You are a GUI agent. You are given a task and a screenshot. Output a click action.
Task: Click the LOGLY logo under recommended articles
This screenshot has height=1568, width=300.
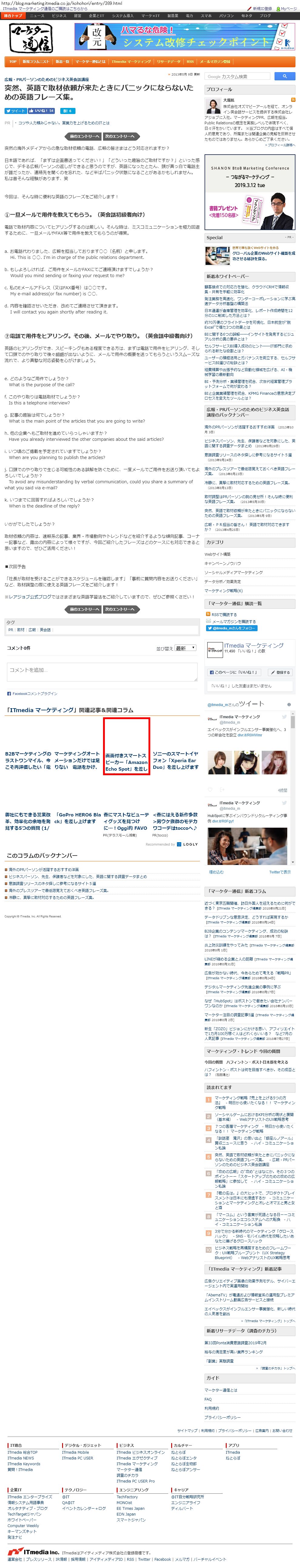pyautogui.click(x=187, y=844)
